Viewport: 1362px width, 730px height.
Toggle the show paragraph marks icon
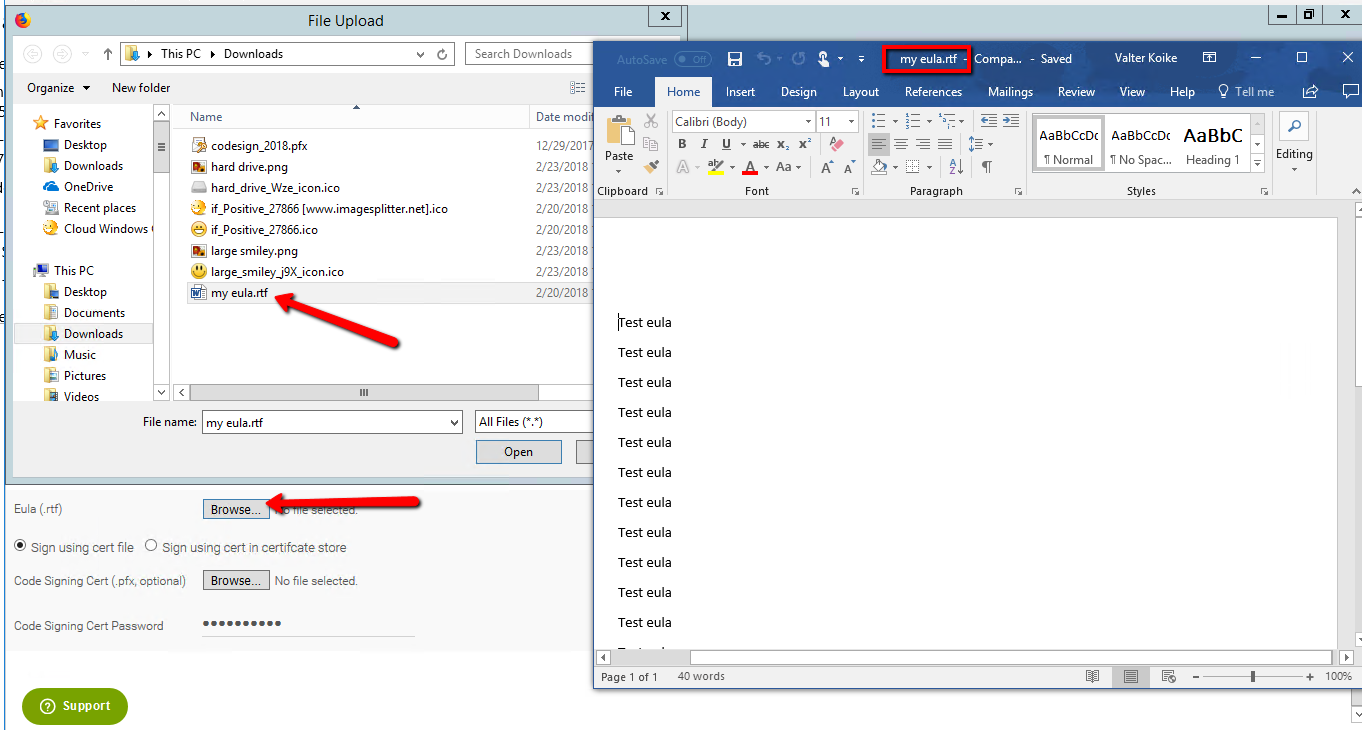click(x=987, y=167)
